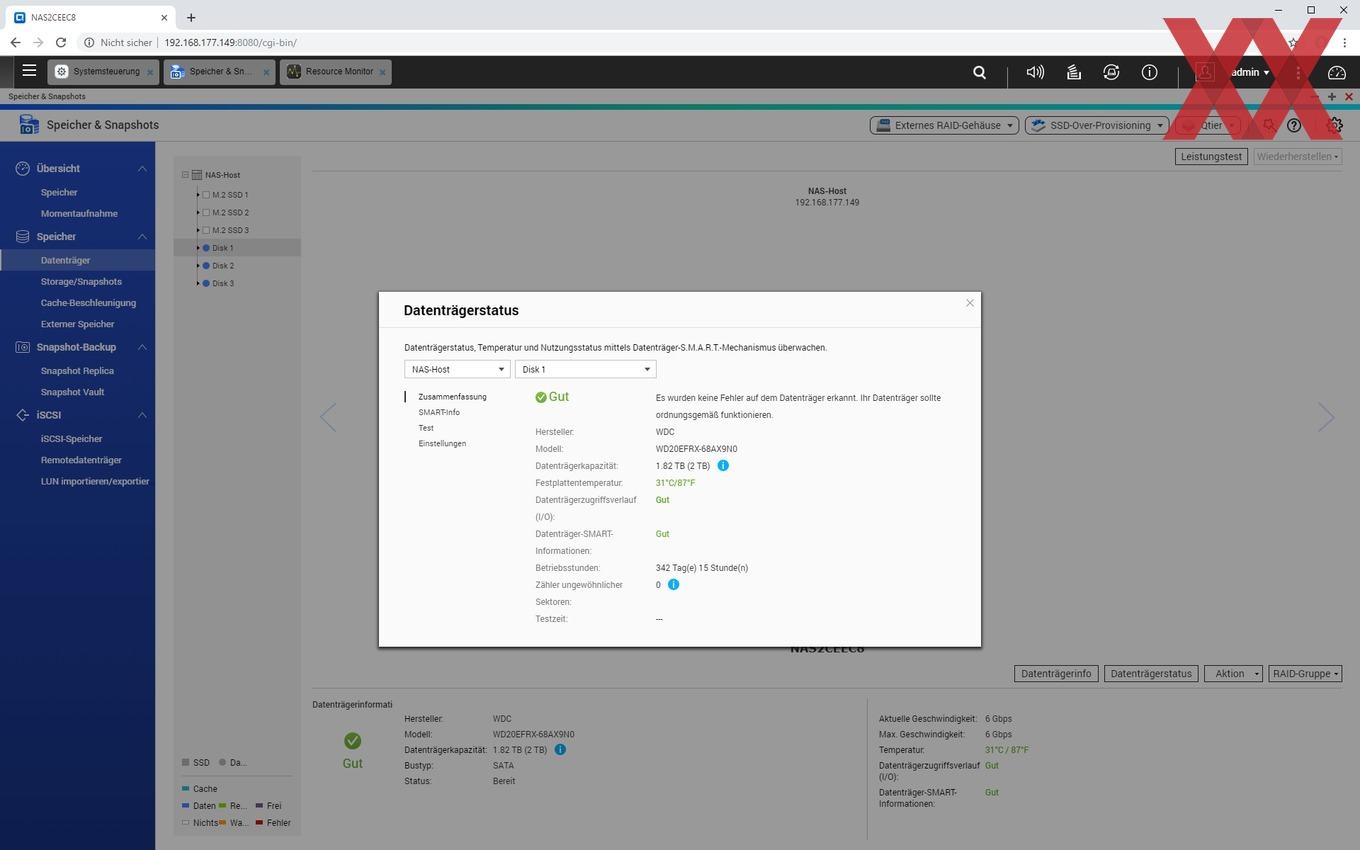Collapse the Übersicht sidebar section

point(142,169)
